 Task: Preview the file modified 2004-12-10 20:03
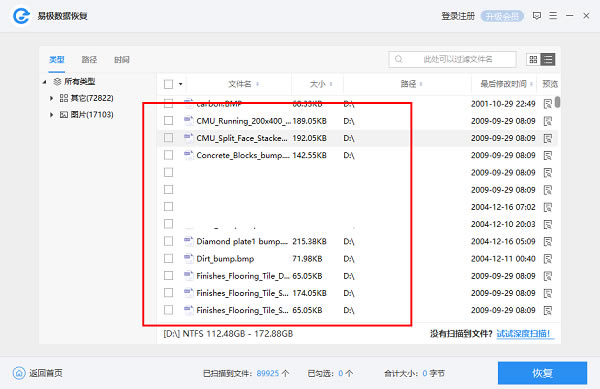click(x=548, y=224)
